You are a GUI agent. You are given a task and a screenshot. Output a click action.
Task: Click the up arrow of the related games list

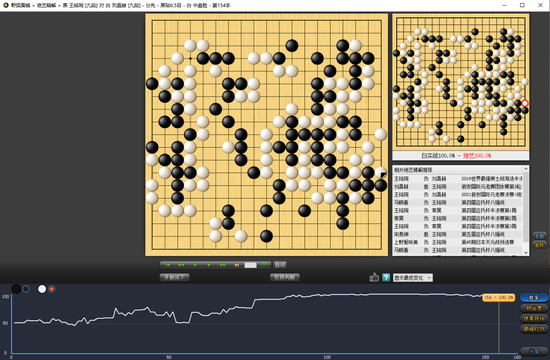tap(525, 169)
